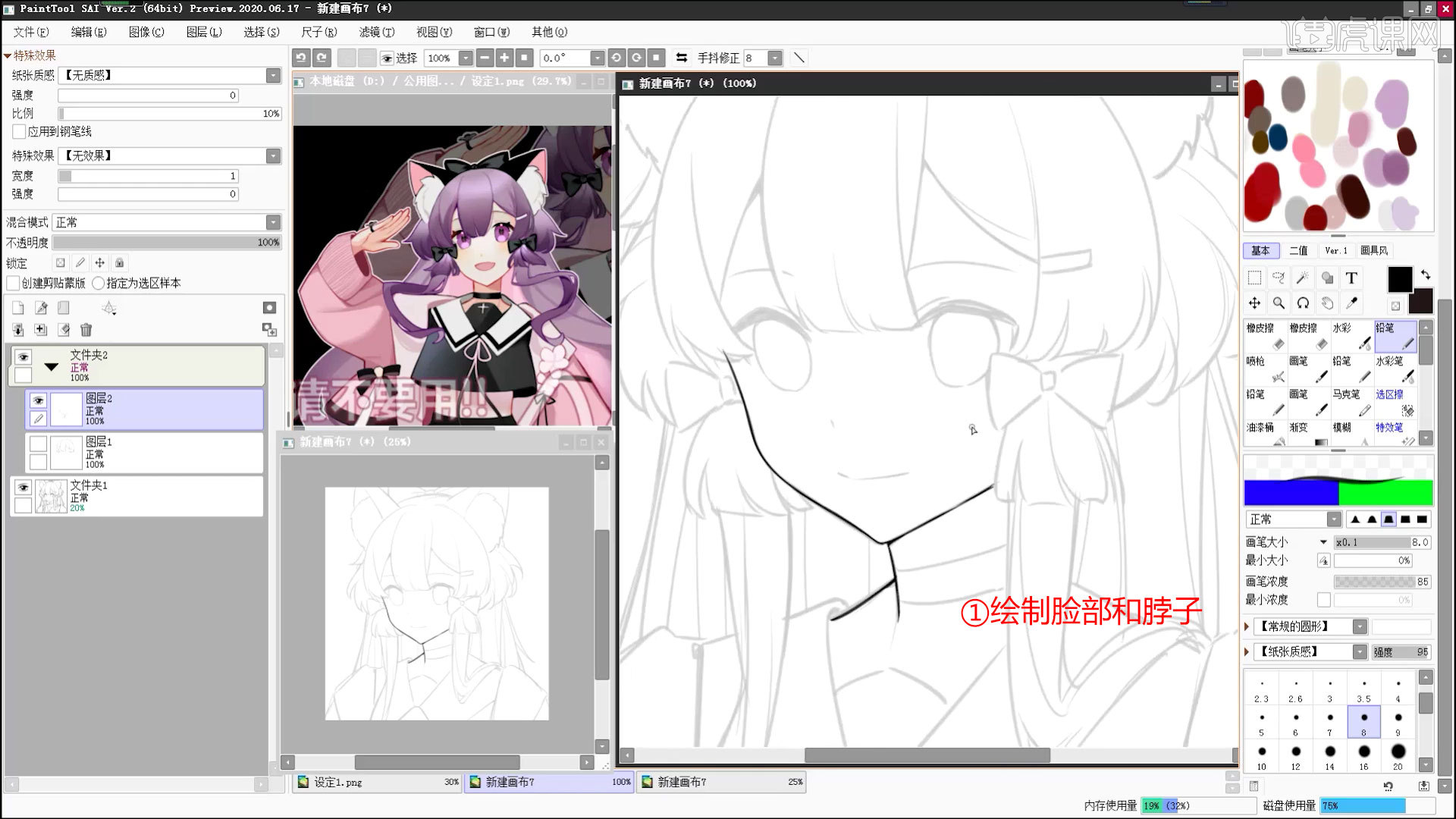This screenshot has height=819, width=1456.
Task: Adjust the 不透明度 opacity slider
Action: point(167,243)
